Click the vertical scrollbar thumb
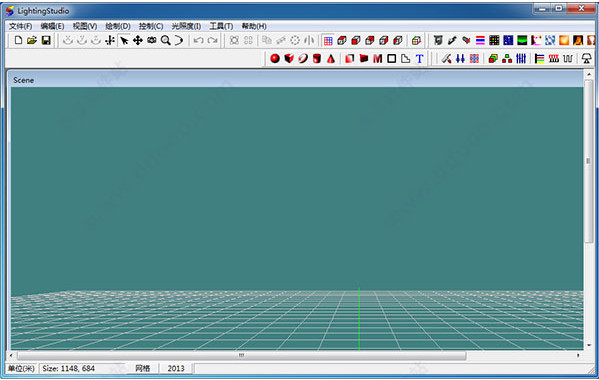599x380 pixels. pos(589,161)
